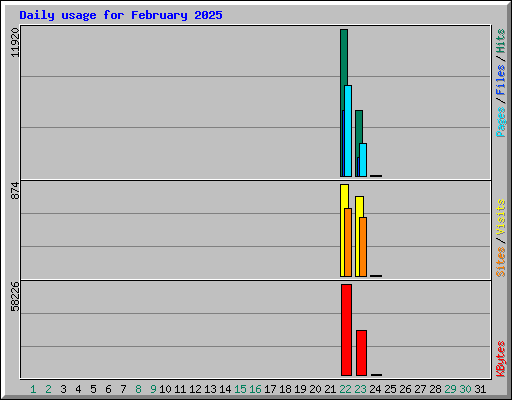The width and height of the screenshot is (512, 400).
Task: Click the red KBytes bar for day 22
Action: (346, 330)
